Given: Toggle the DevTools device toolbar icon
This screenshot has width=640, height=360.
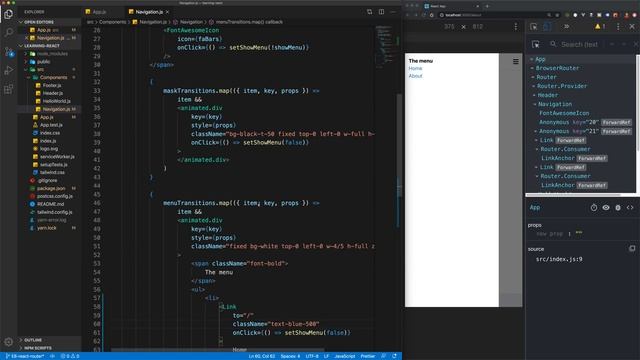Looking at the screenshot, I should tap(547, 27).
